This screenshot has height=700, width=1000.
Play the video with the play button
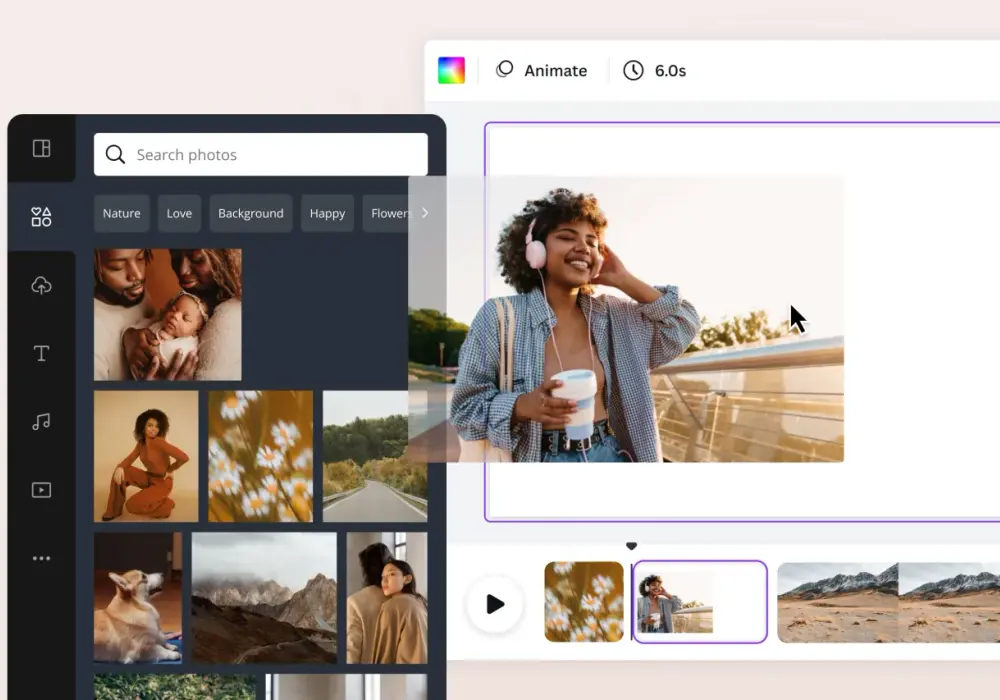coord(495,604)
